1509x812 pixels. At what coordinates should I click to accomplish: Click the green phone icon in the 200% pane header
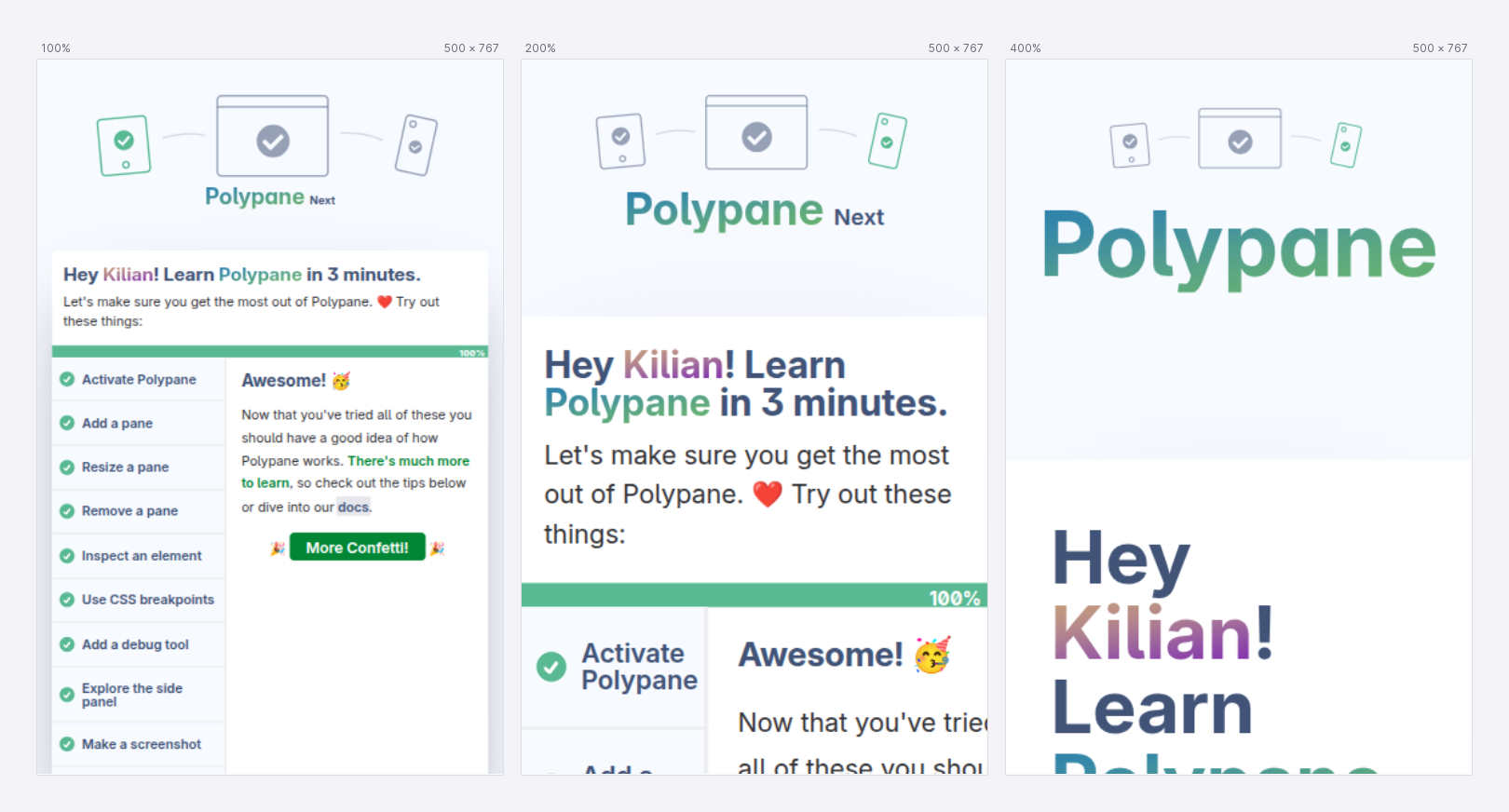pos(887,141)
